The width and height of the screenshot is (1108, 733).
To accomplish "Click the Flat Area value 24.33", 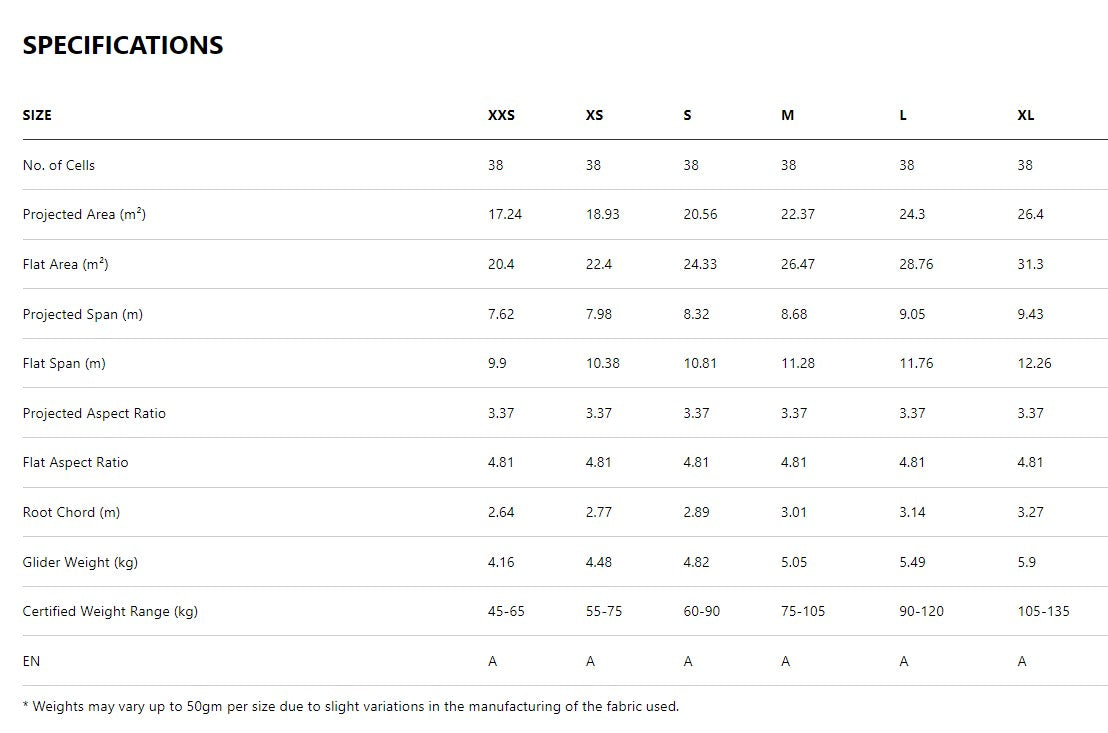I will click(x=700, y=264).
